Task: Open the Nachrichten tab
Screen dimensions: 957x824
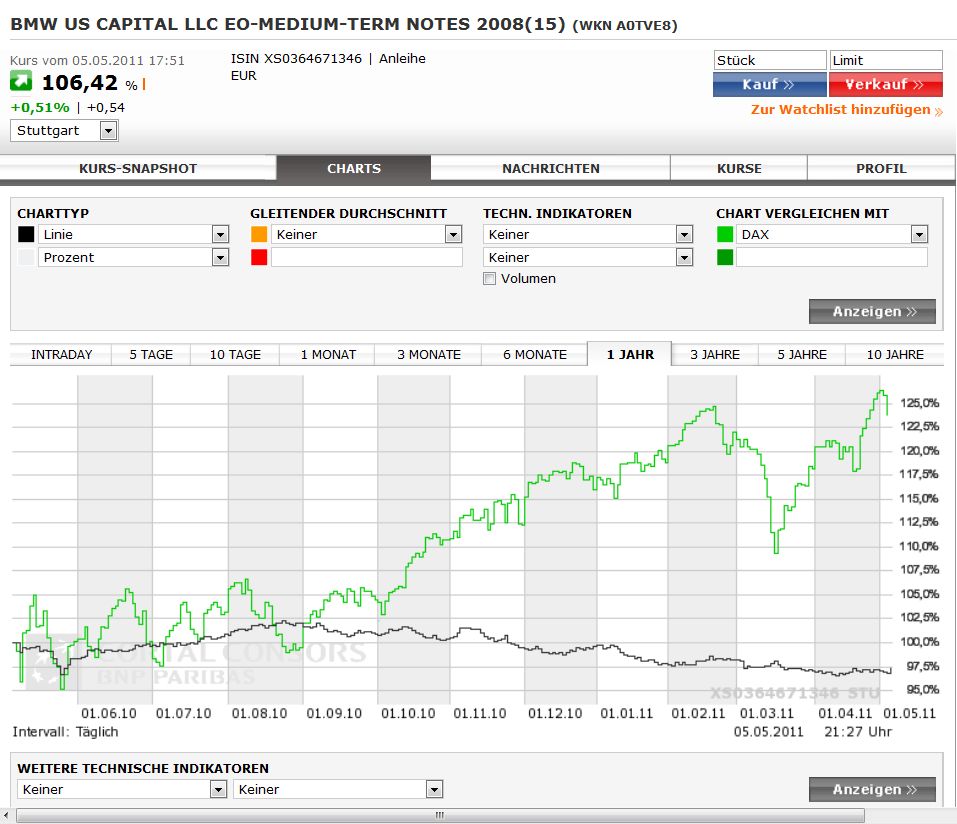Action: (551, 168)
